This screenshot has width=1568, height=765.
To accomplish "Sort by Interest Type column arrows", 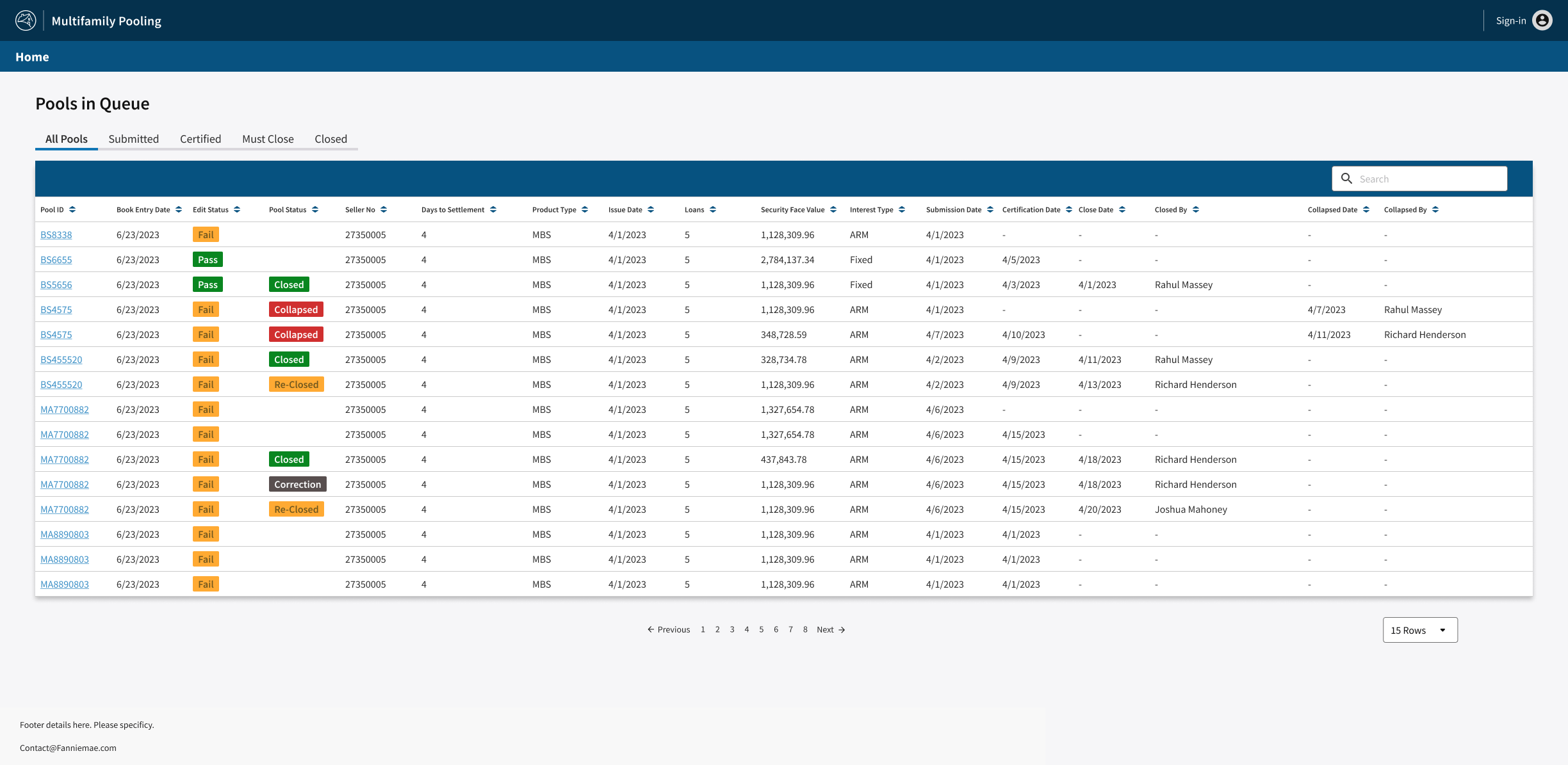I will coord(902,210).
